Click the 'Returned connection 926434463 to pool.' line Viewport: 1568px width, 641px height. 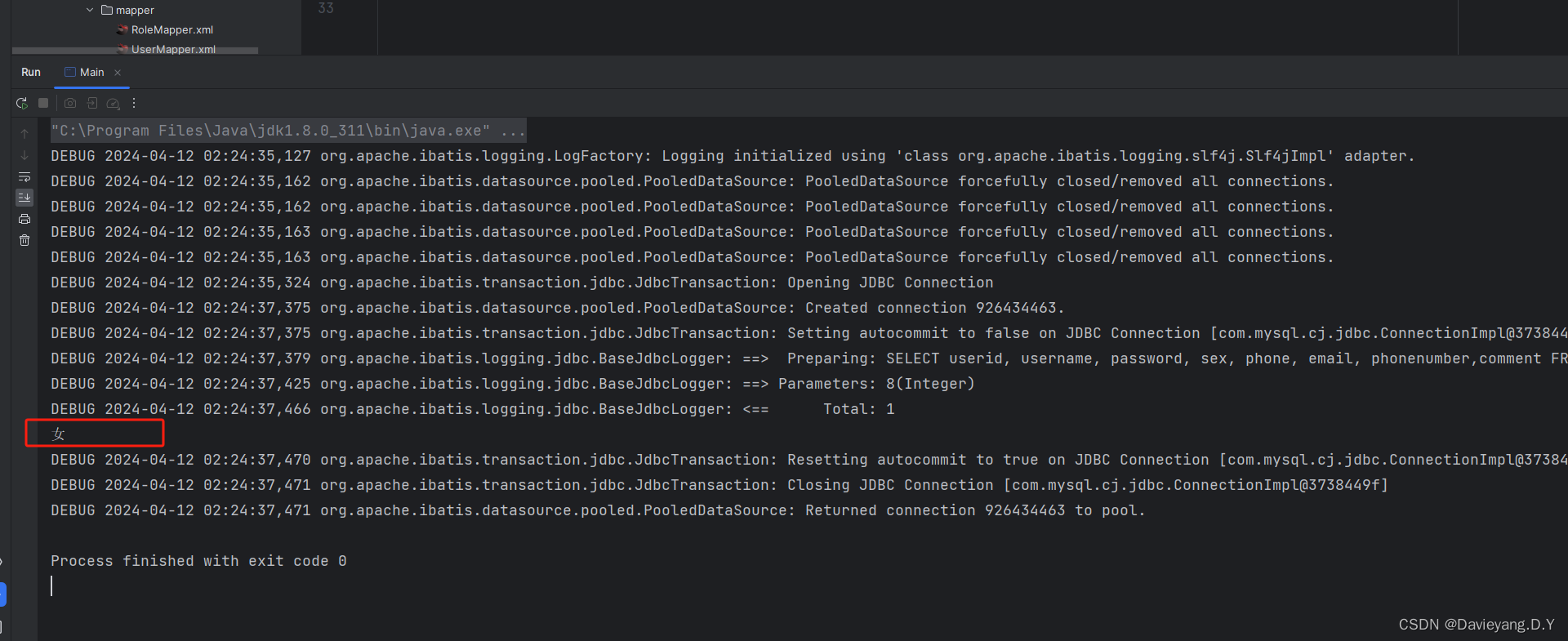(x=598, y=510)
